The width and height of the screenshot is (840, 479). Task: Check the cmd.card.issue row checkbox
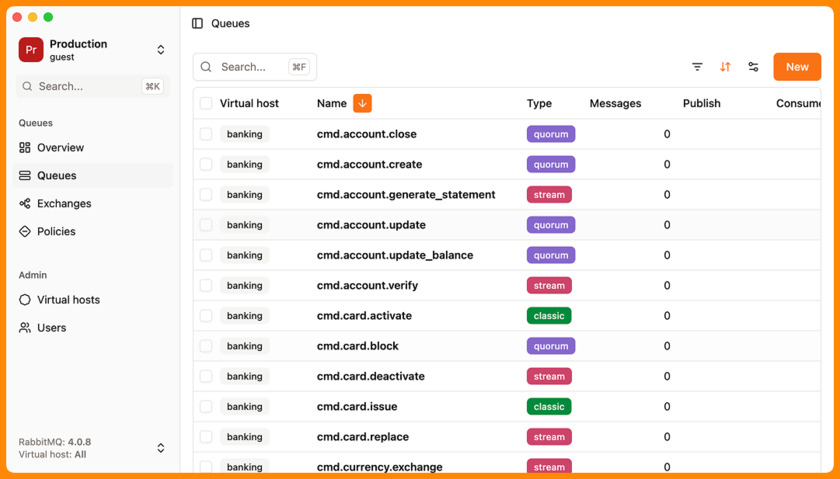(206, 406)
